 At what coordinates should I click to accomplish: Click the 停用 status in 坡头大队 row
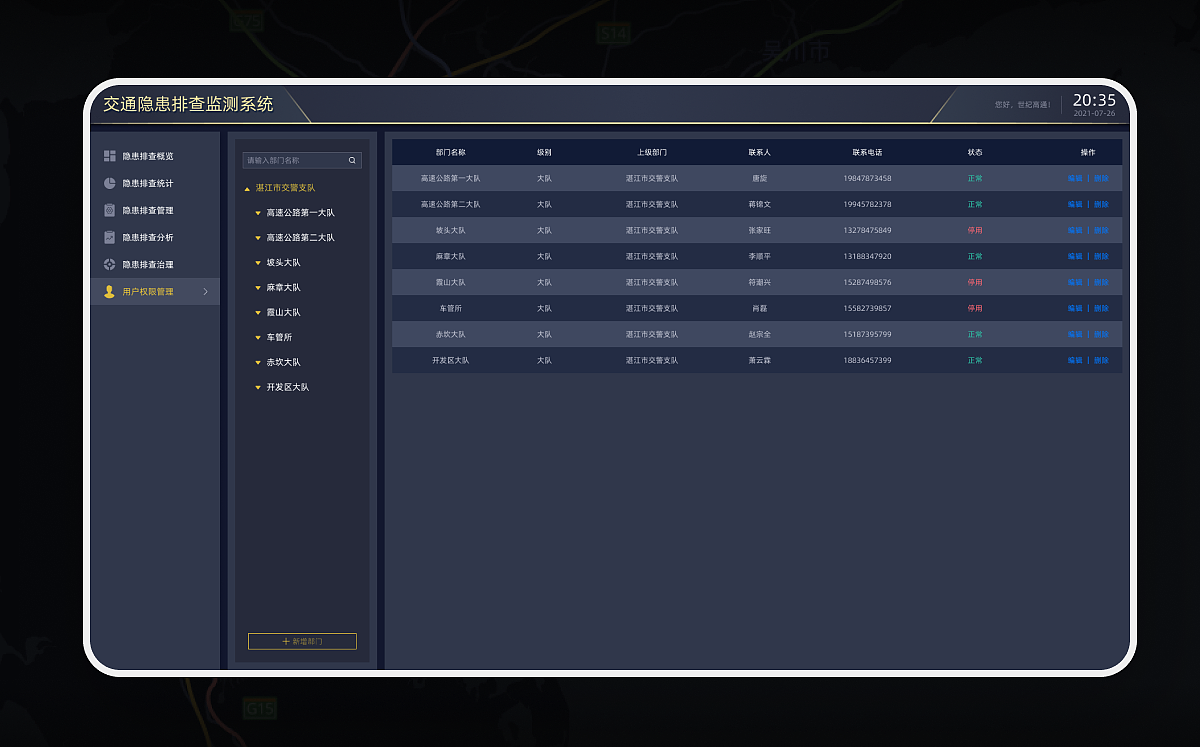(975, 230)
